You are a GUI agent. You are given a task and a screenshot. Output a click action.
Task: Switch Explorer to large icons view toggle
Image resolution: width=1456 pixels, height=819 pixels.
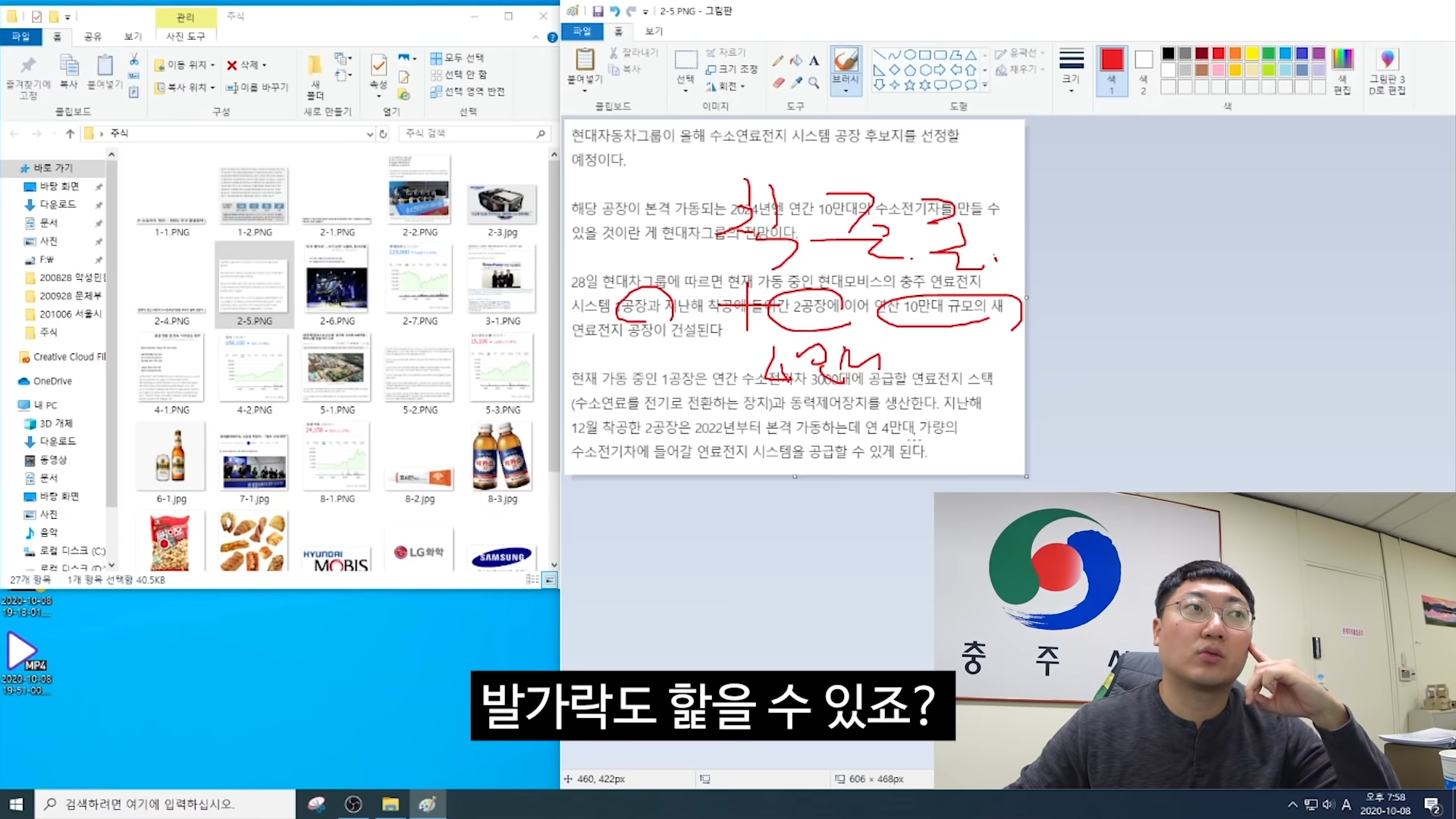click(x=549, y=580)
